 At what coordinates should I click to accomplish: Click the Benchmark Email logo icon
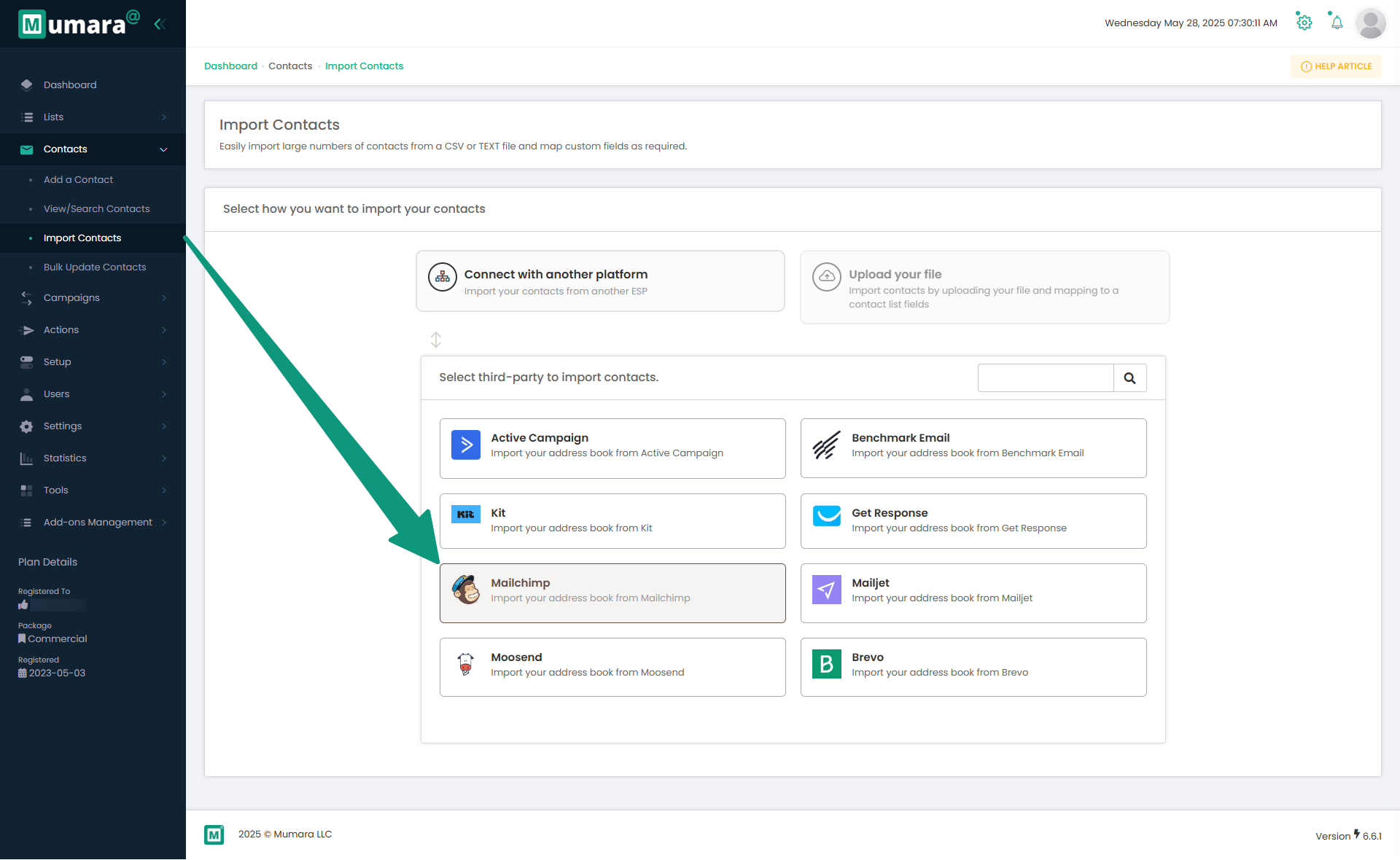tap(827, 445)
